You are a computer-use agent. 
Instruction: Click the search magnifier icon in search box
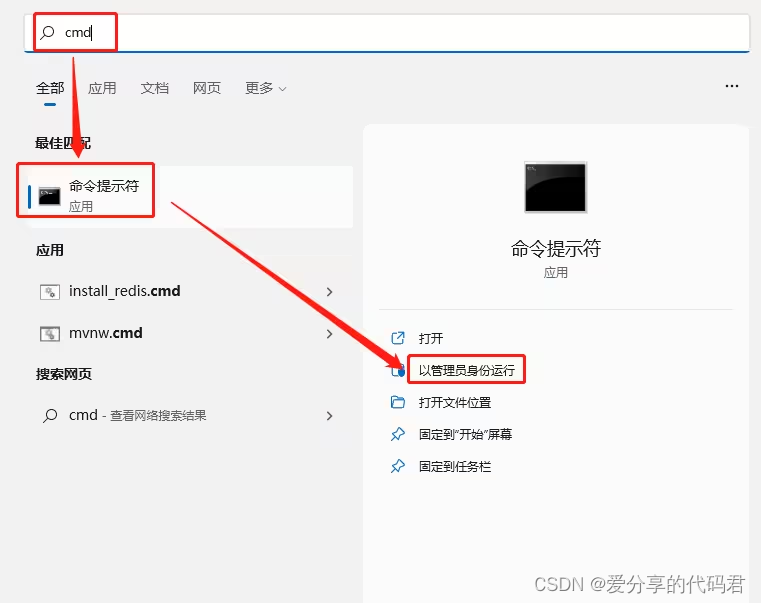coord(48,33)
